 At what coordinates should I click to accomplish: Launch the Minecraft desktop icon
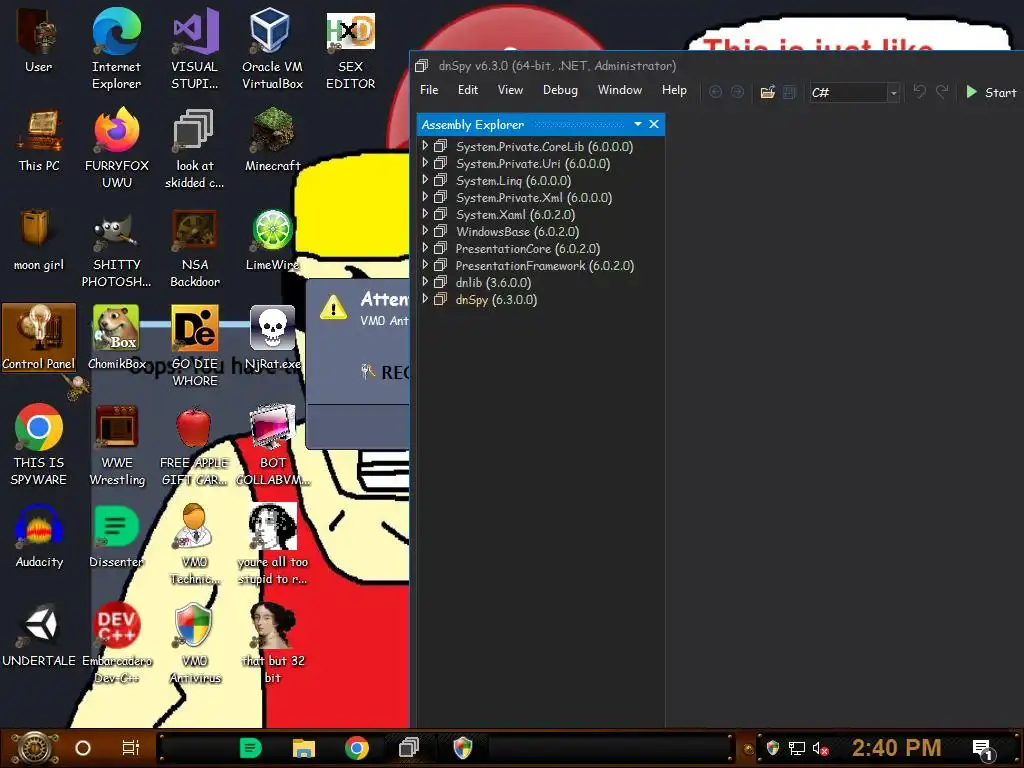coord(272,142)
